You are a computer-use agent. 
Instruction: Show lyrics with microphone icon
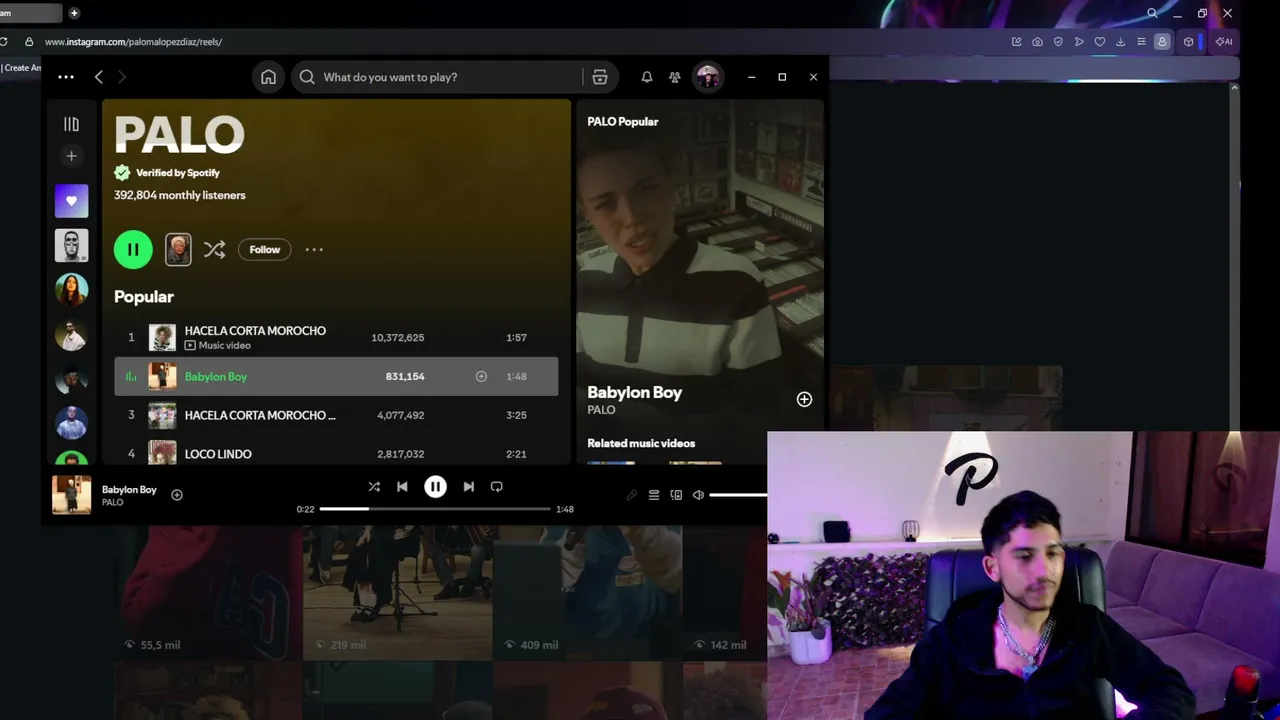(x=632, y=495)
